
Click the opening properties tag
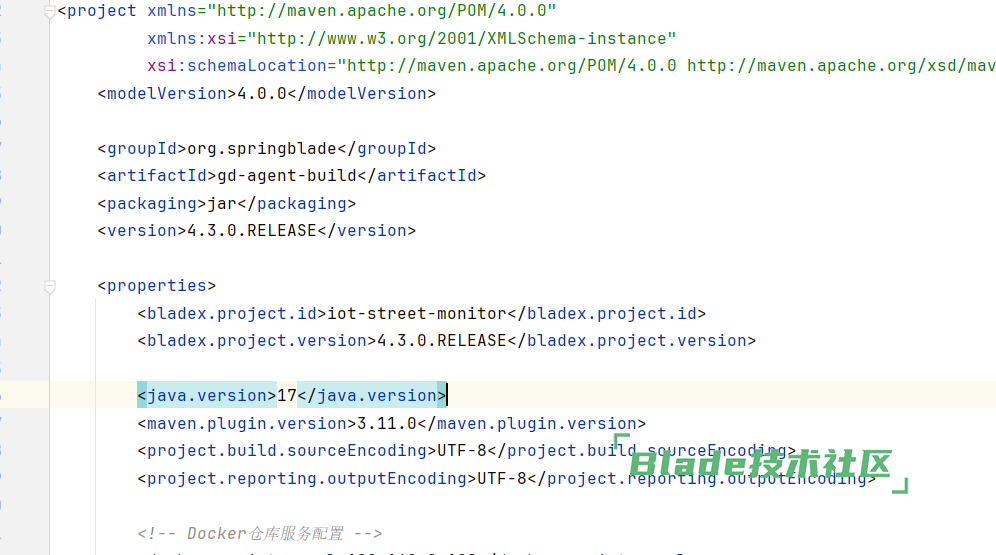click(157, 286)
